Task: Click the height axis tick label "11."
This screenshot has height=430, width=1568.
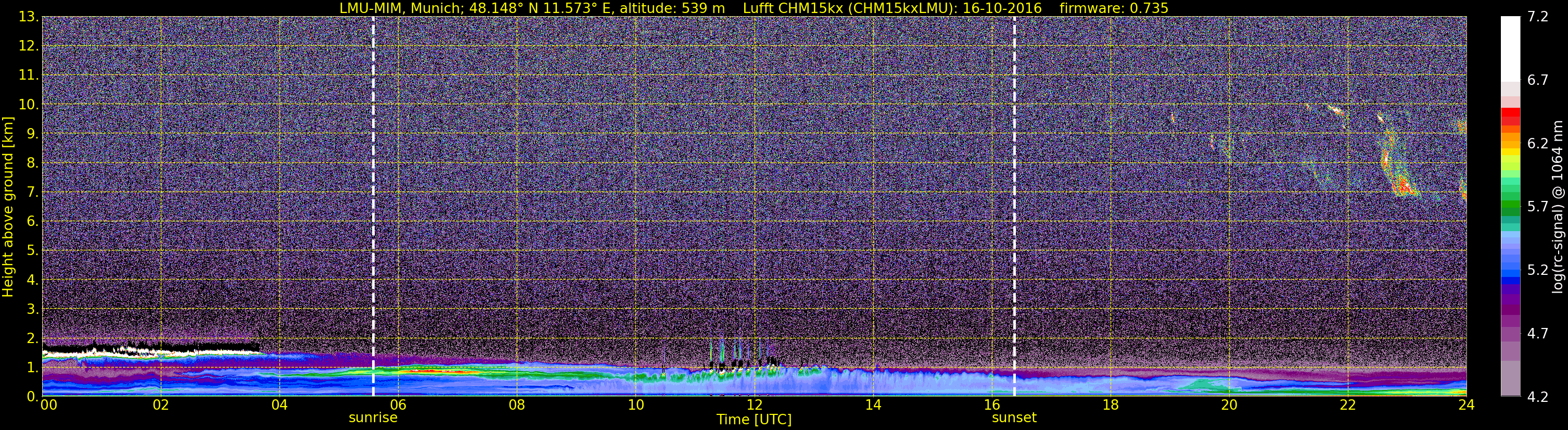Action: 29,75
